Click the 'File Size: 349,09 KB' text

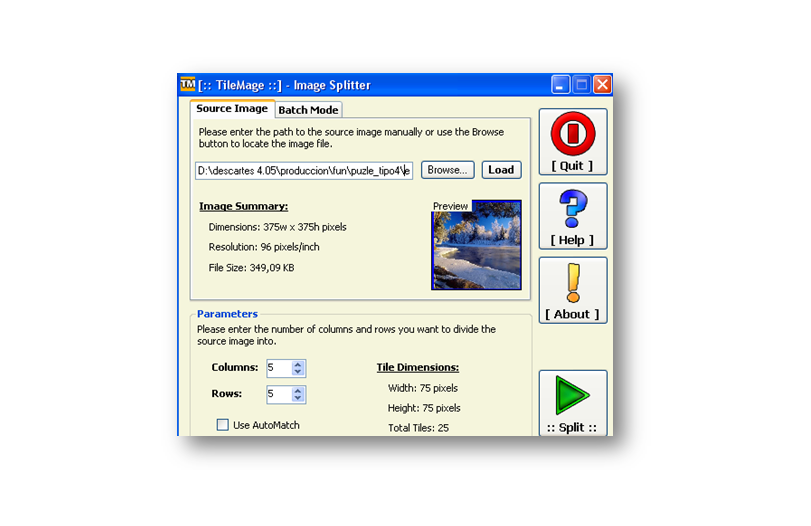tap(251, 267)
